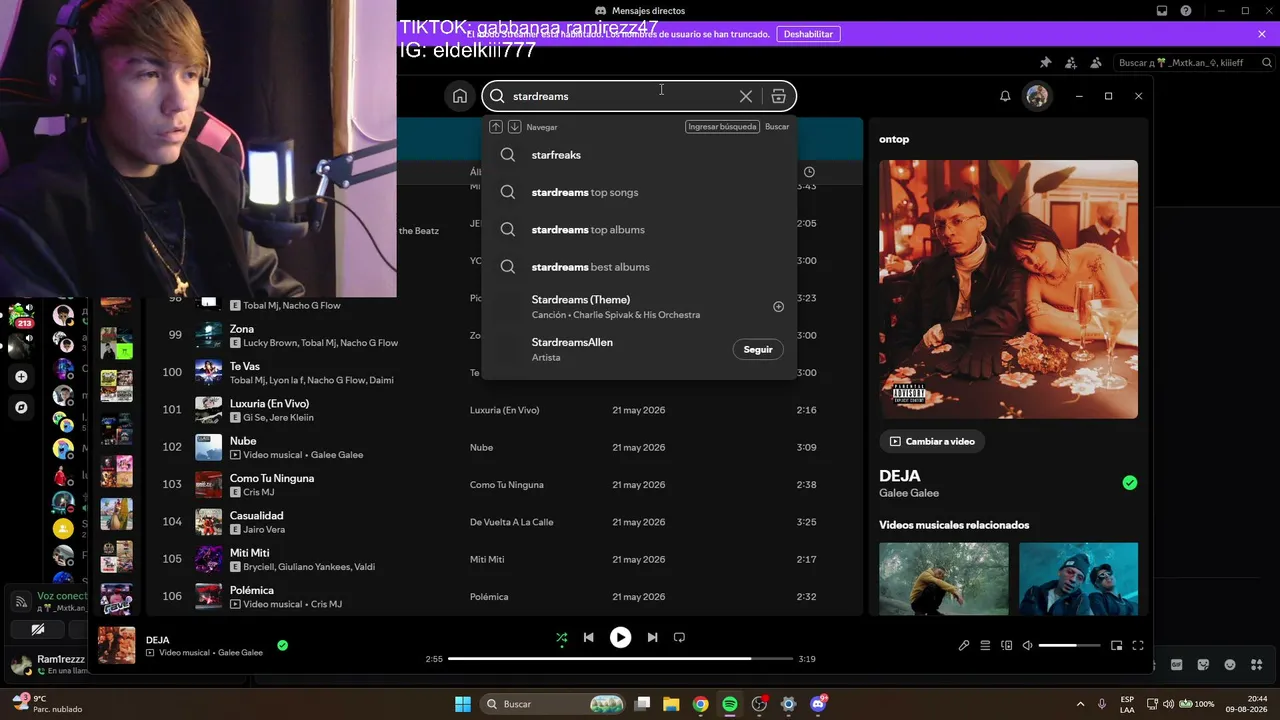Mute the Spotify volume speaker icon
Screen dimensions: 1280x720
point(1028,645)
